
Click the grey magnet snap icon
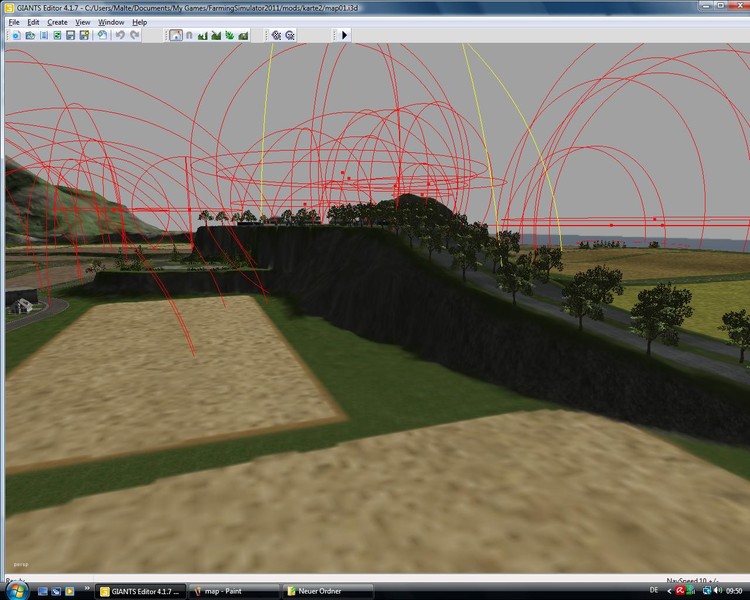coord(189,35)
